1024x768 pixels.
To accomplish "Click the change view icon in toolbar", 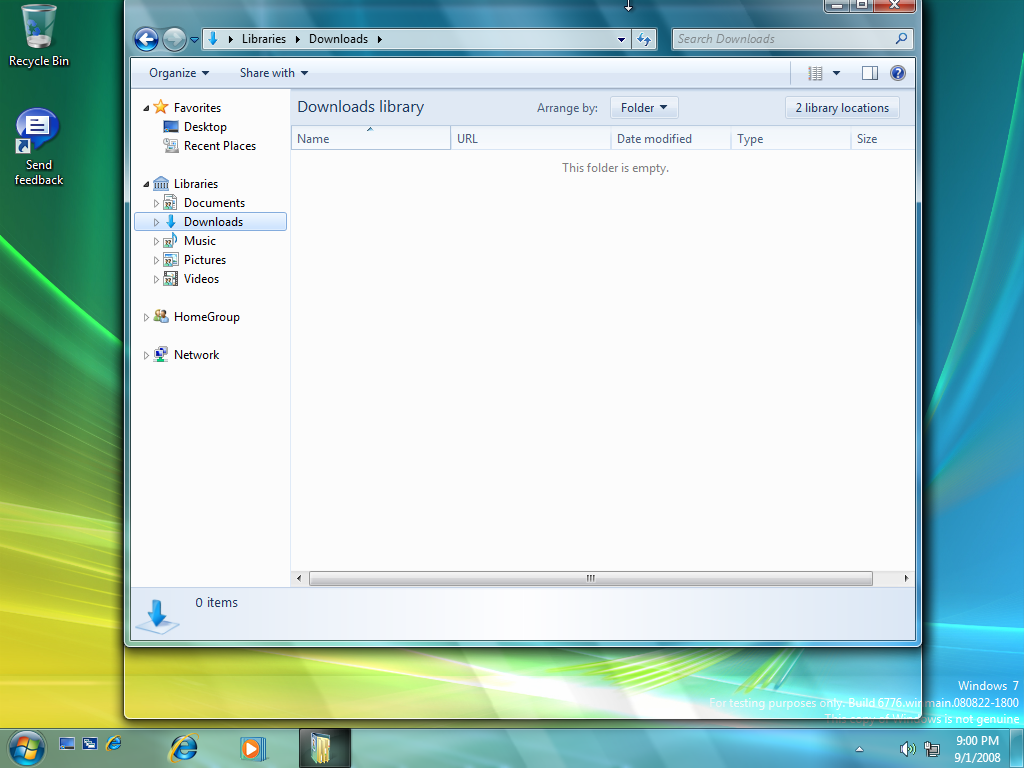I will (815, 73).
